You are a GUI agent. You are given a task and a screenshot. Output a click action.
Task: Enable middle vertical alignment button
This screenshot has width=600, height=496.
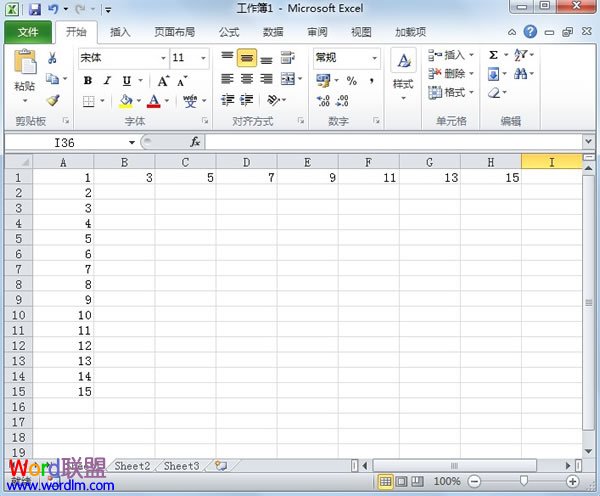246,59
